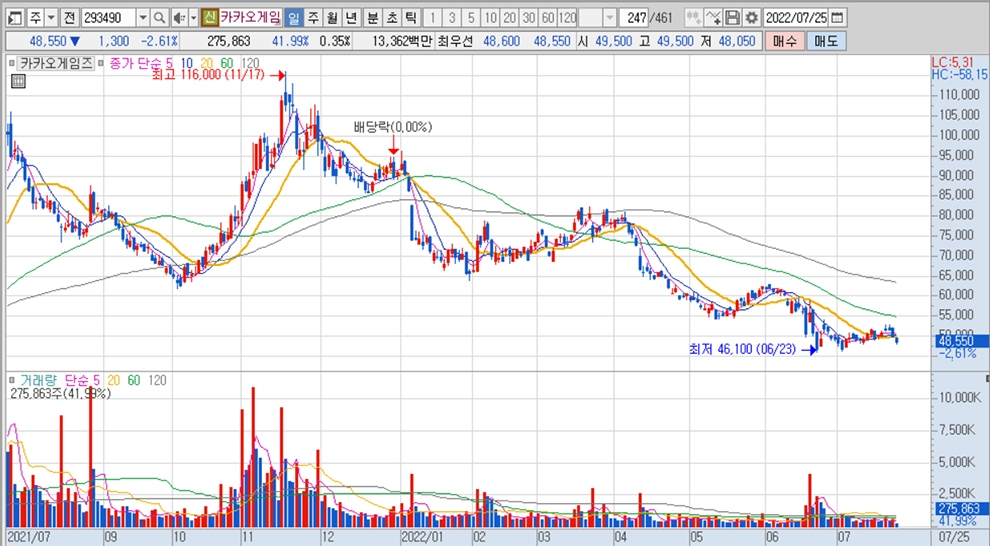The height and width of the screenshot is (546, 990).
Task: Open chart settings gear icon
Action: tap(751, 18)
